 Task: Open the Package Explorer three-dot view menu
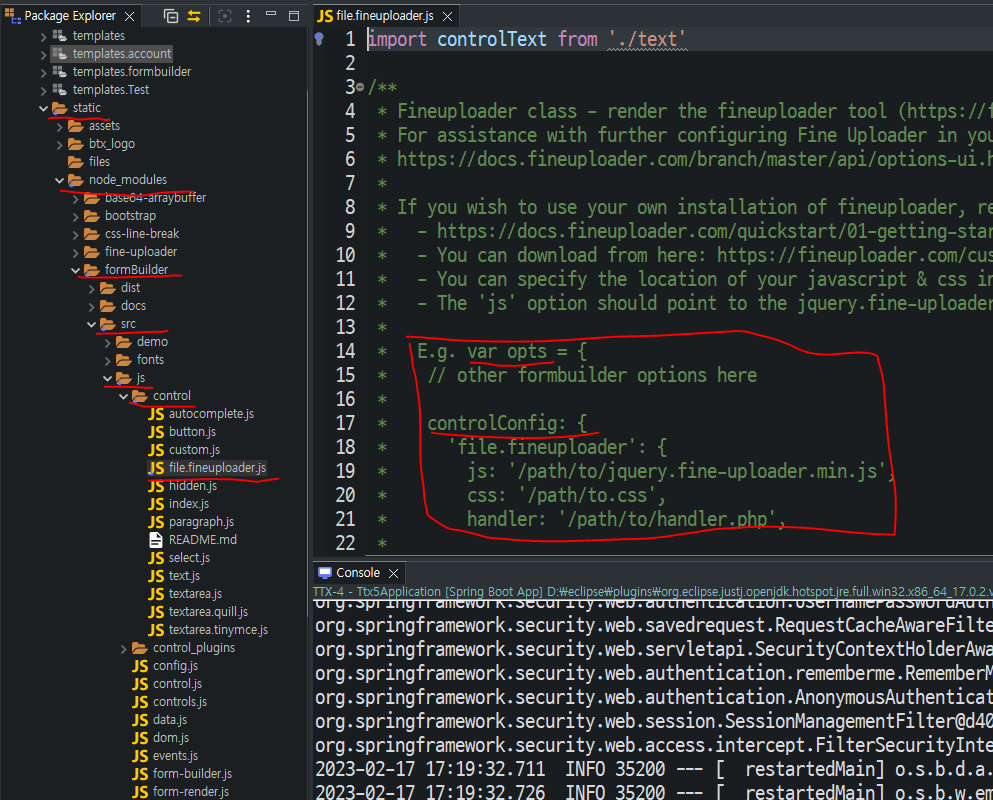(248, 15)
